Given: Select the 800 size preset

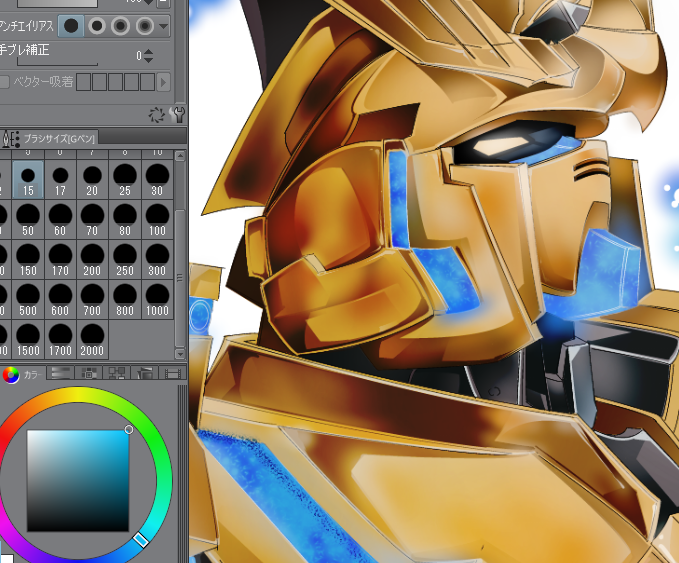Looking at the screenshot, I should 125,299.
